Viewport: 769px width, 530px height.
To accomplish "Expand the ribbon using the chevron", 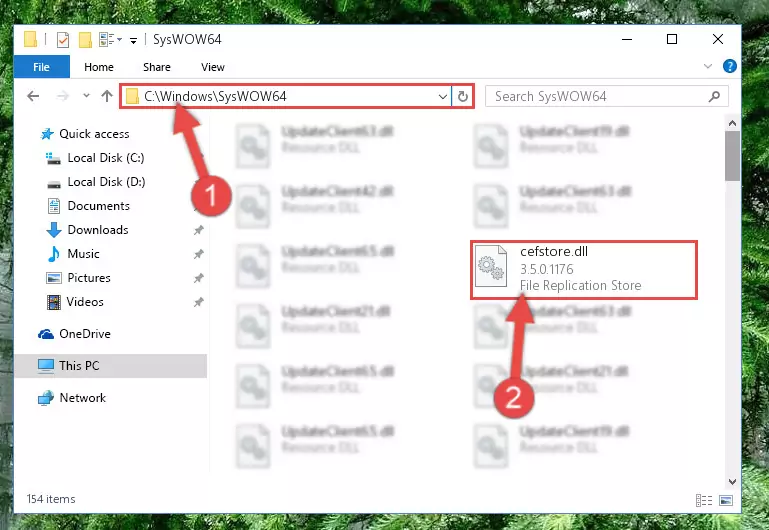I will 708,66.
